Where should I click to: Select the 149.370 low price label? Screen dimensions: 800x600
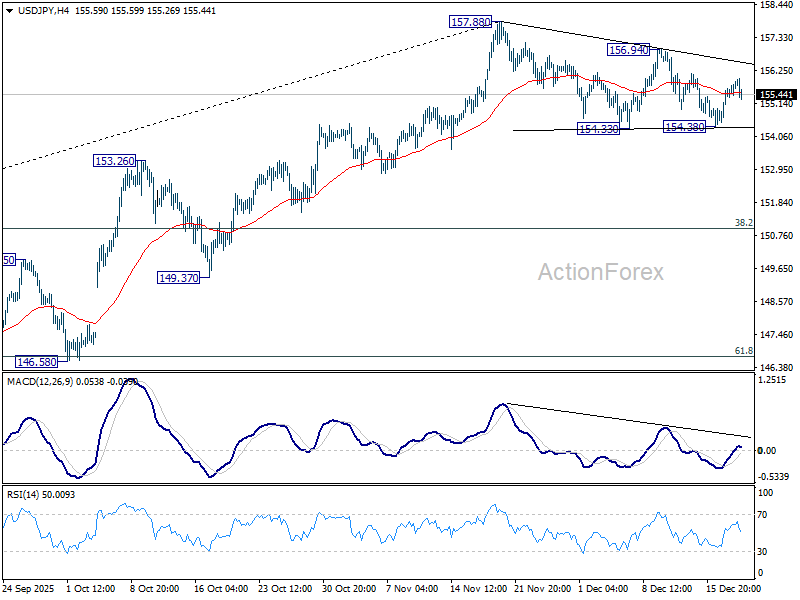179,278
